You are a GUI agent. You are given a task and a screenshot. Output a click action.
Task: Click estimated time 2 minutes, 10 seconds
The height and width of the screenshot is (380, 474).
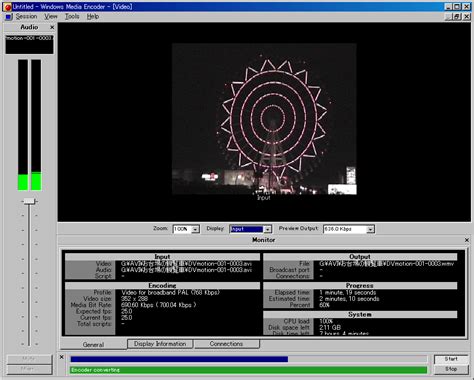[349, 299]
